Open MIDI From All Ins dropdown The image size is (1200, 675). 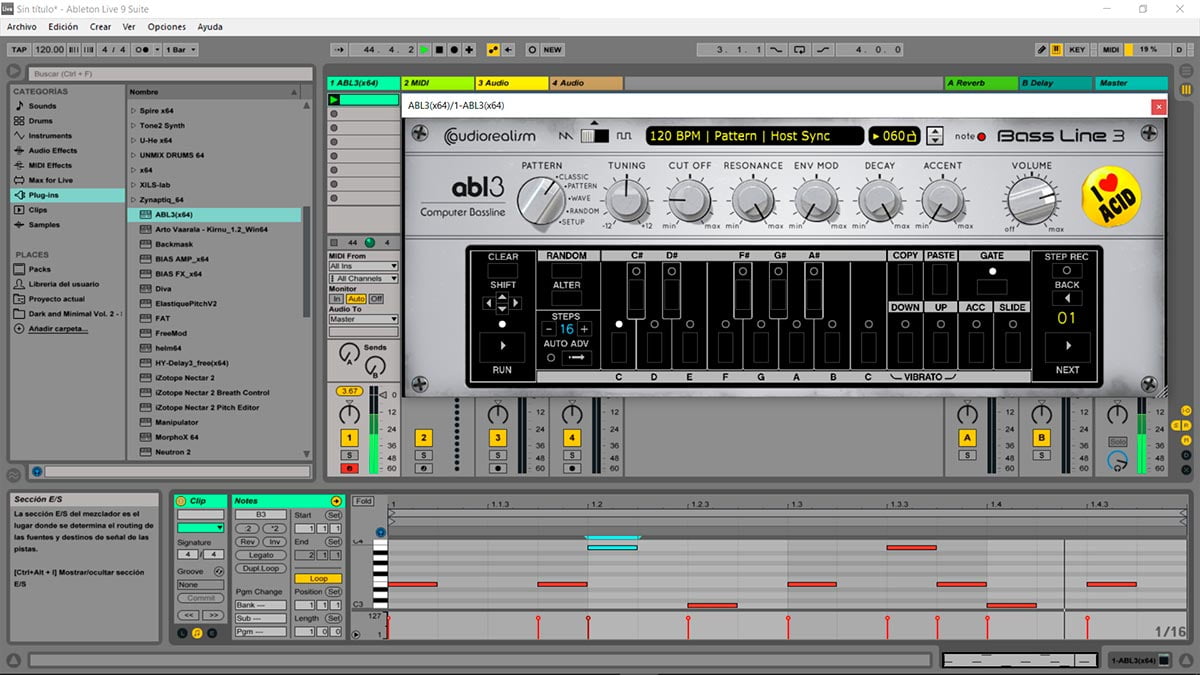(x=364, y=266)
